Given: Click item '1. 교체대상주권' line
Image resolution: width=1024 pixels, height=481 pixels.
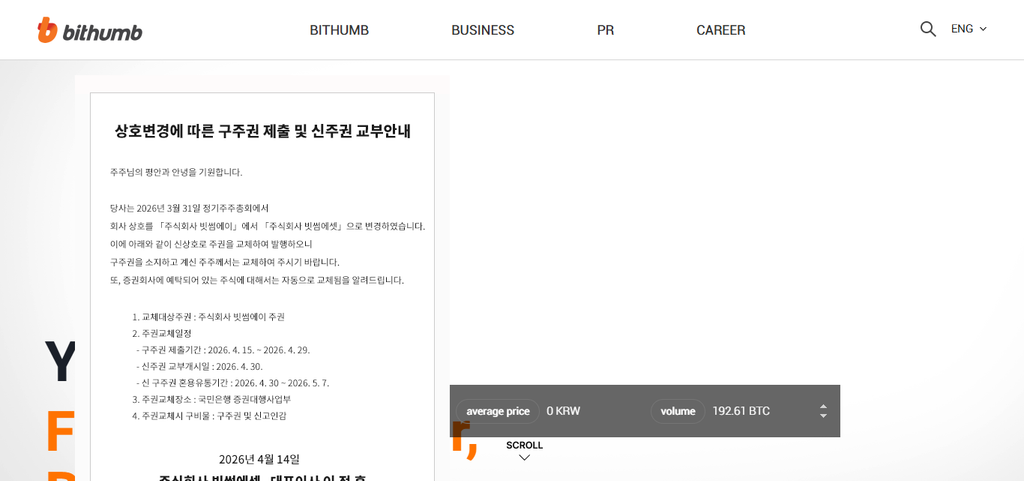Looking at the screenshot, I should tap(208, 317).
